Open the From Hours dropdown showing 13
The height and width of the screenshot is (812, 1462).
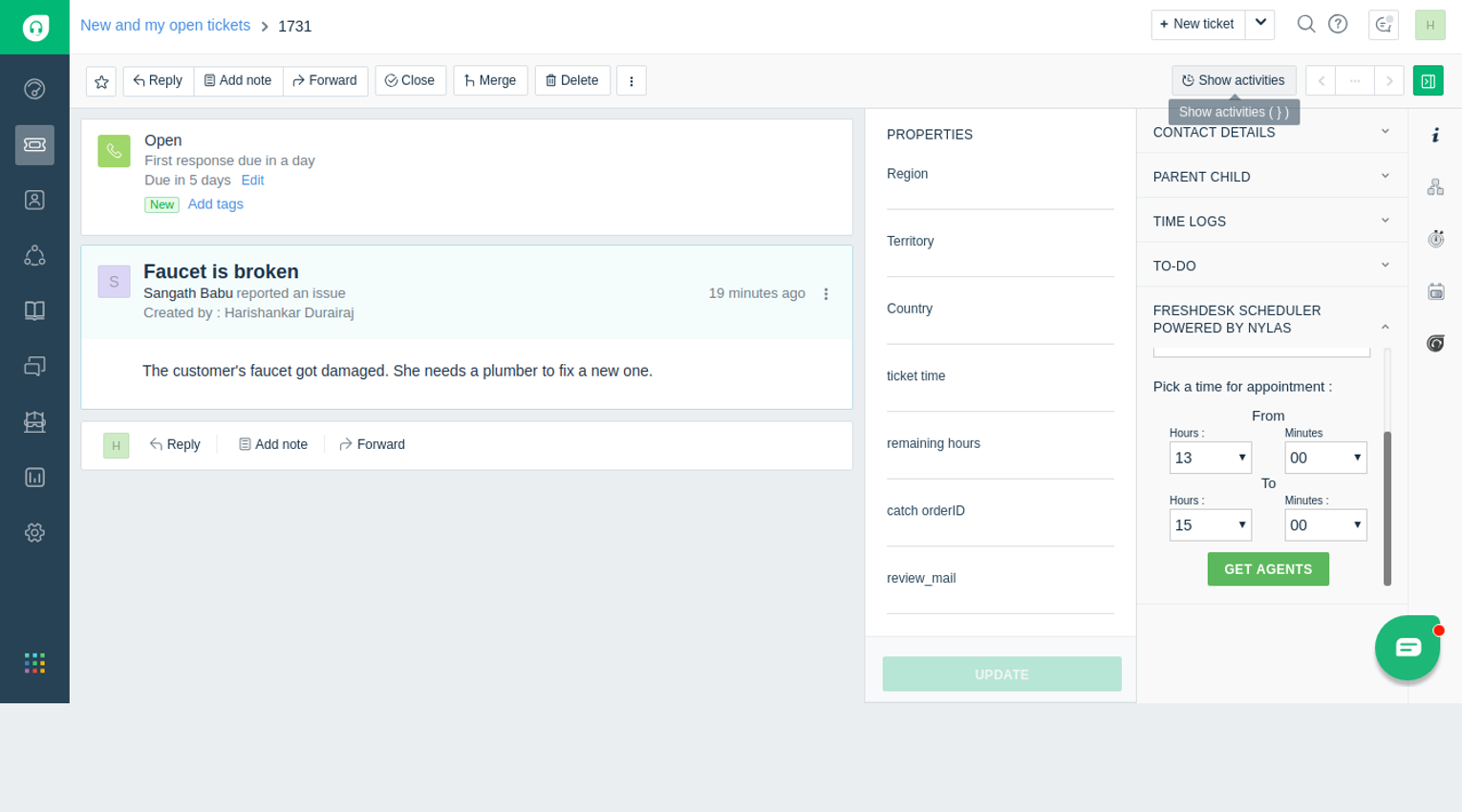(x=1210, y=458)
